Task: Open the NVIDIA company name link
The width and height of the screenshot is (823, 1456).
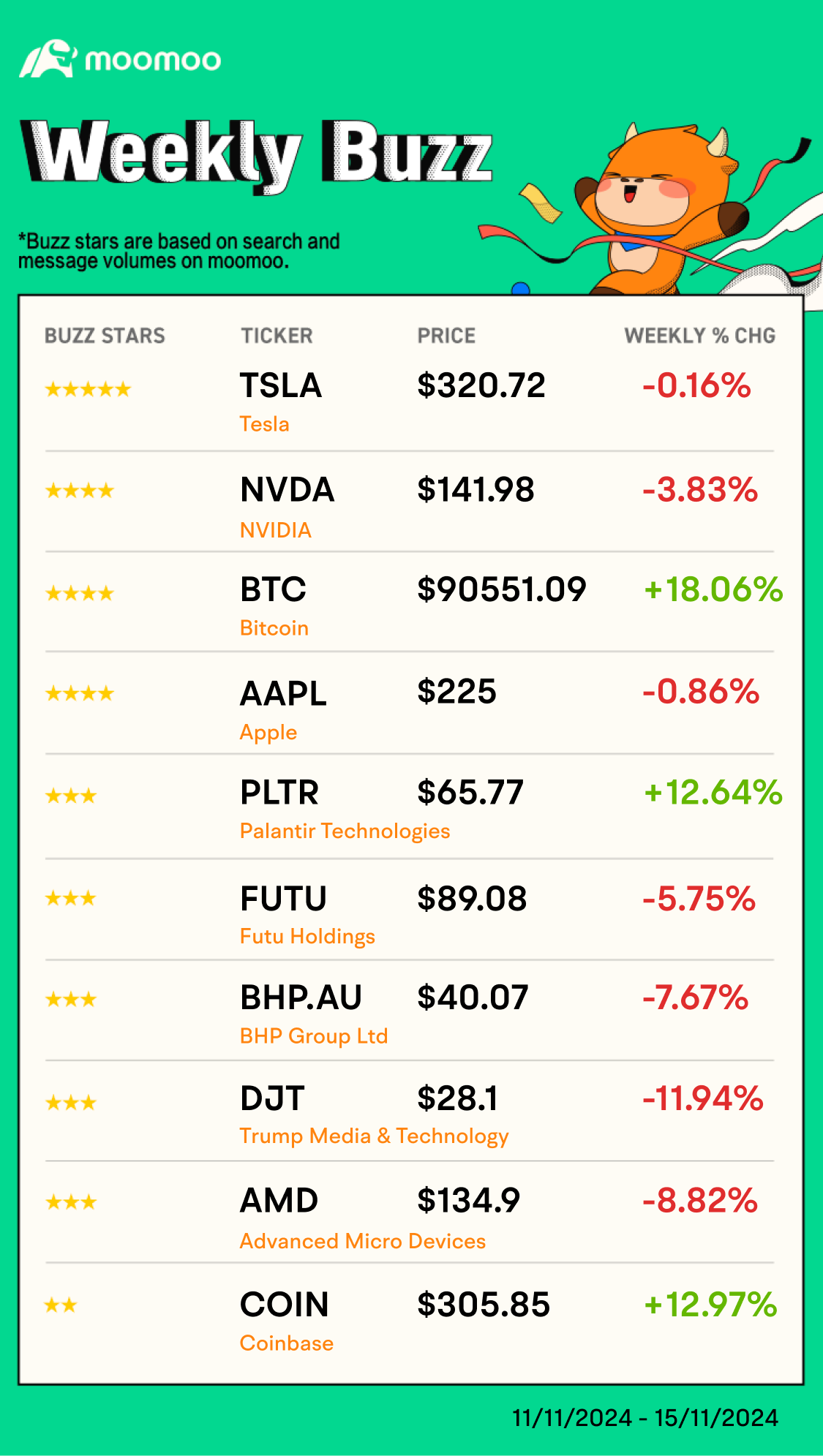Action: click(x=276, y=530)
